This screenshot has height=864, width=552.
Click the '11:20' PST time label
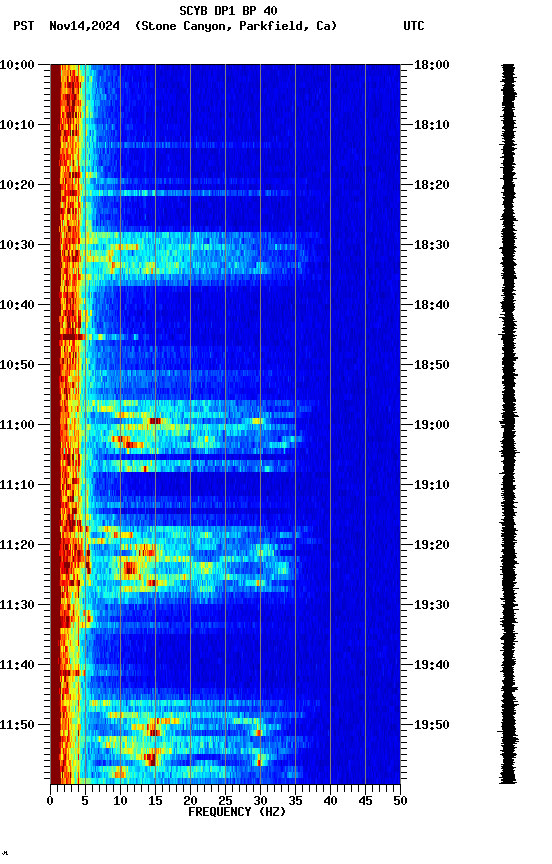[x=17, y=545]
